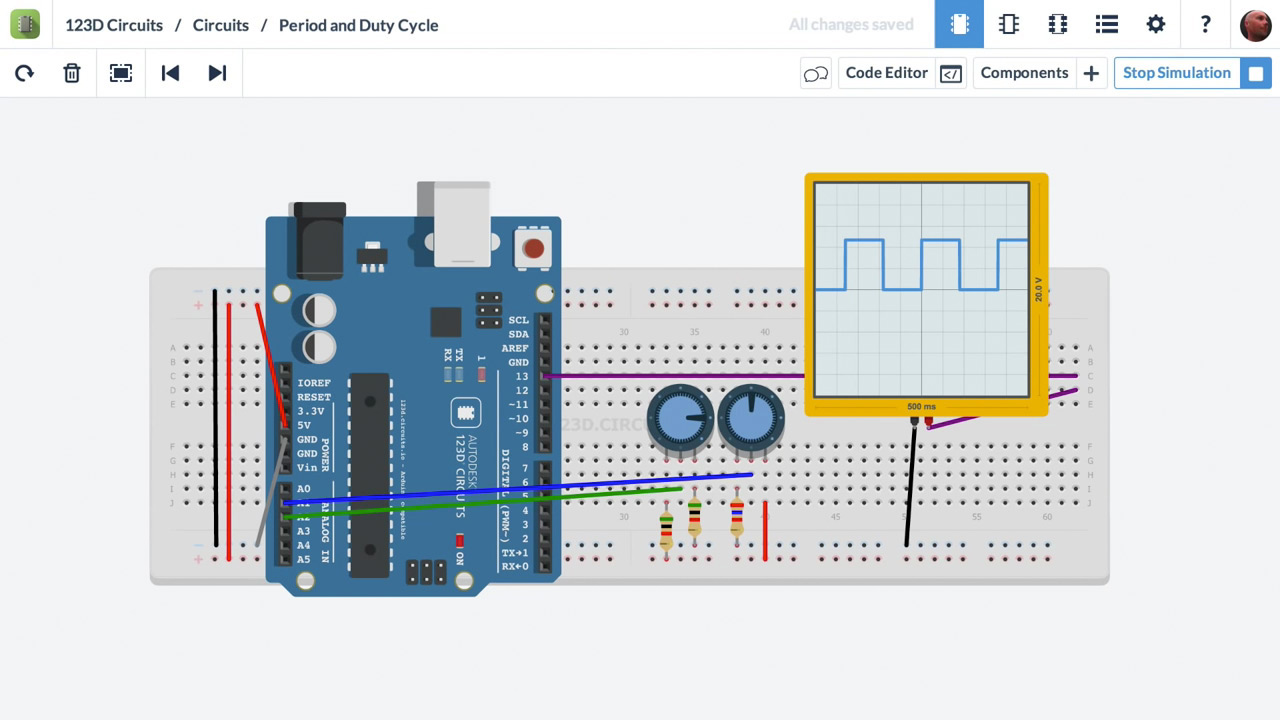
Task: Show the bill of materials list
Action: coord(1106,24)
